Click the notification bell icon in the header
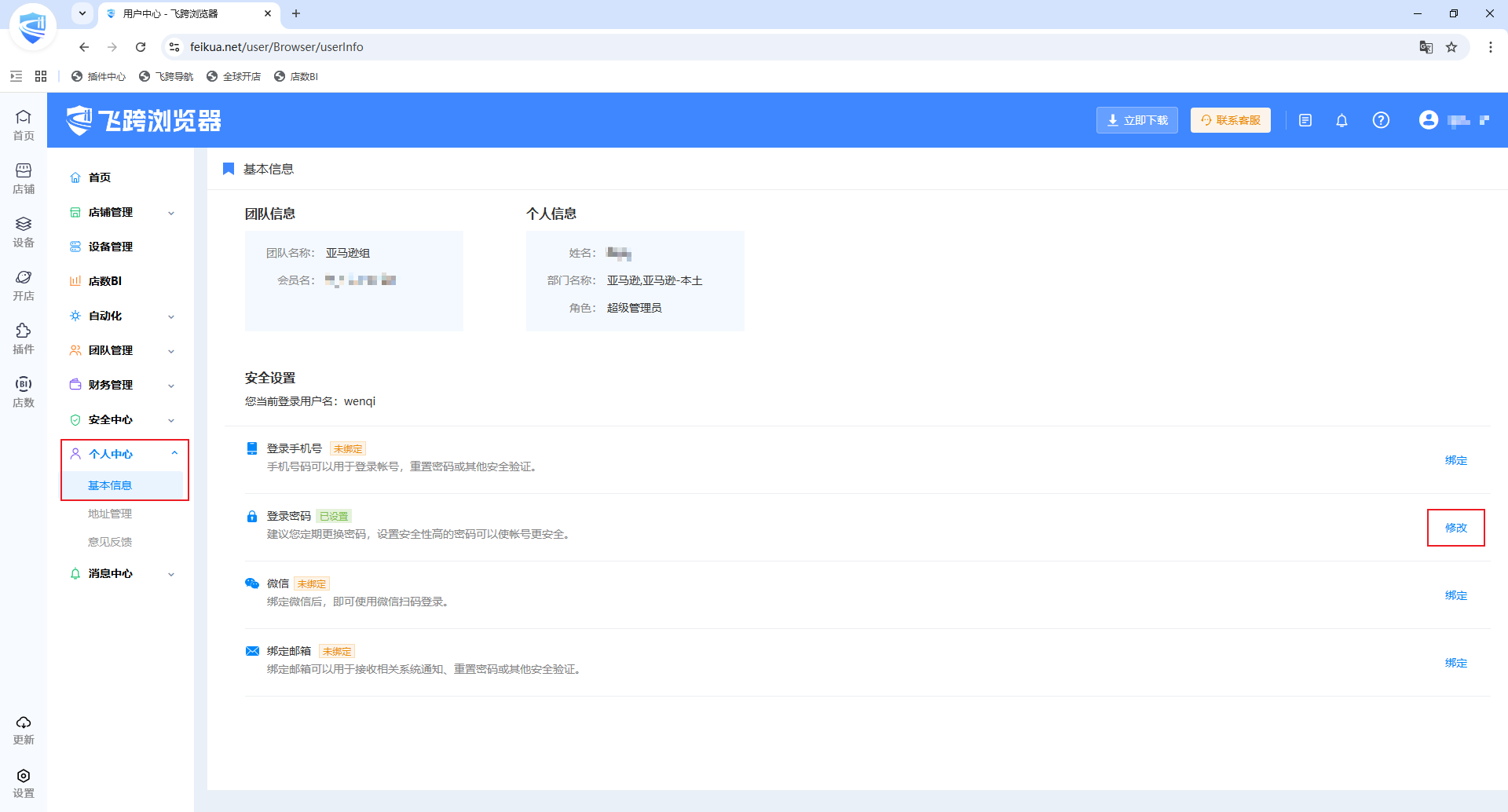The width and height of the screenshot is (1508, 812). 1341,120
